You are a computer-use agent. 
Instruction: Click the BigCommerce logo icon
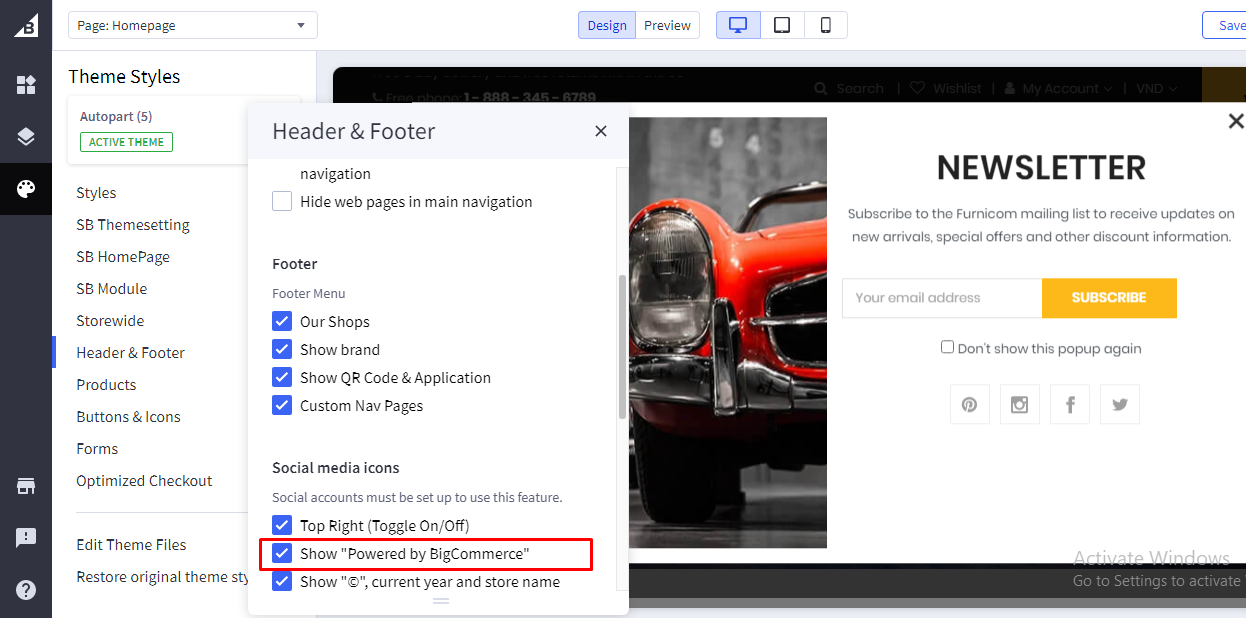[26, 26]
